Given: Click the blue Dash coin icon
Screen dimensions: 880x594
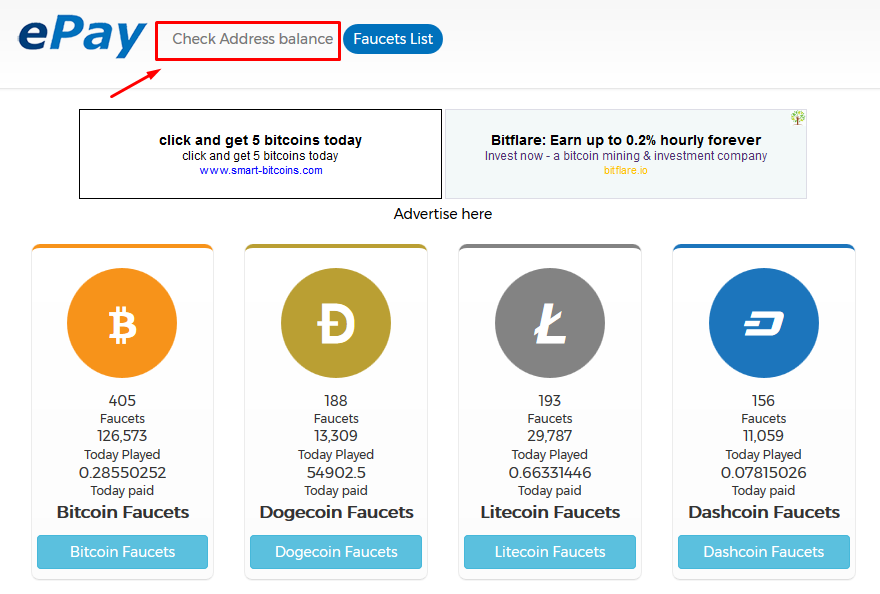Looking at the screenshot, I should click(763, 323).
